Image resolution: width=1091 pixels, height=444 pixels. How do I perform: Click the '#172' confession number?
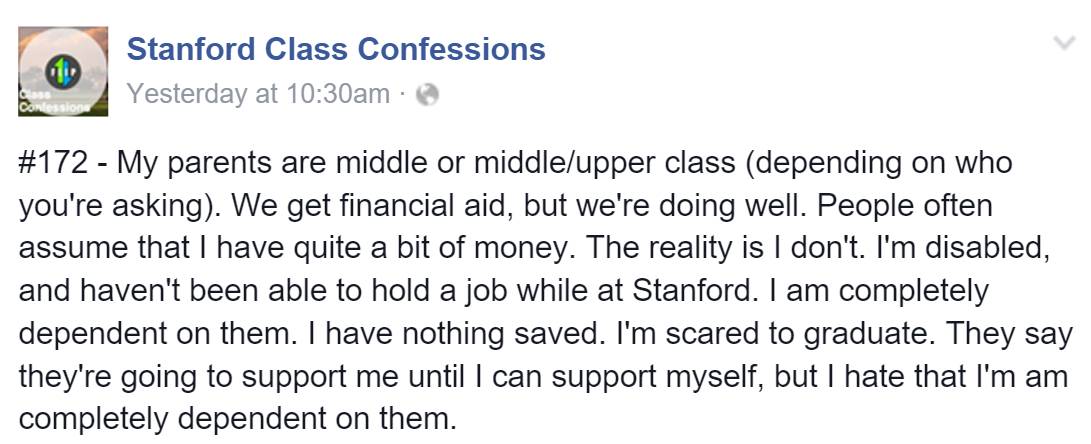click(x=53, y=164)
